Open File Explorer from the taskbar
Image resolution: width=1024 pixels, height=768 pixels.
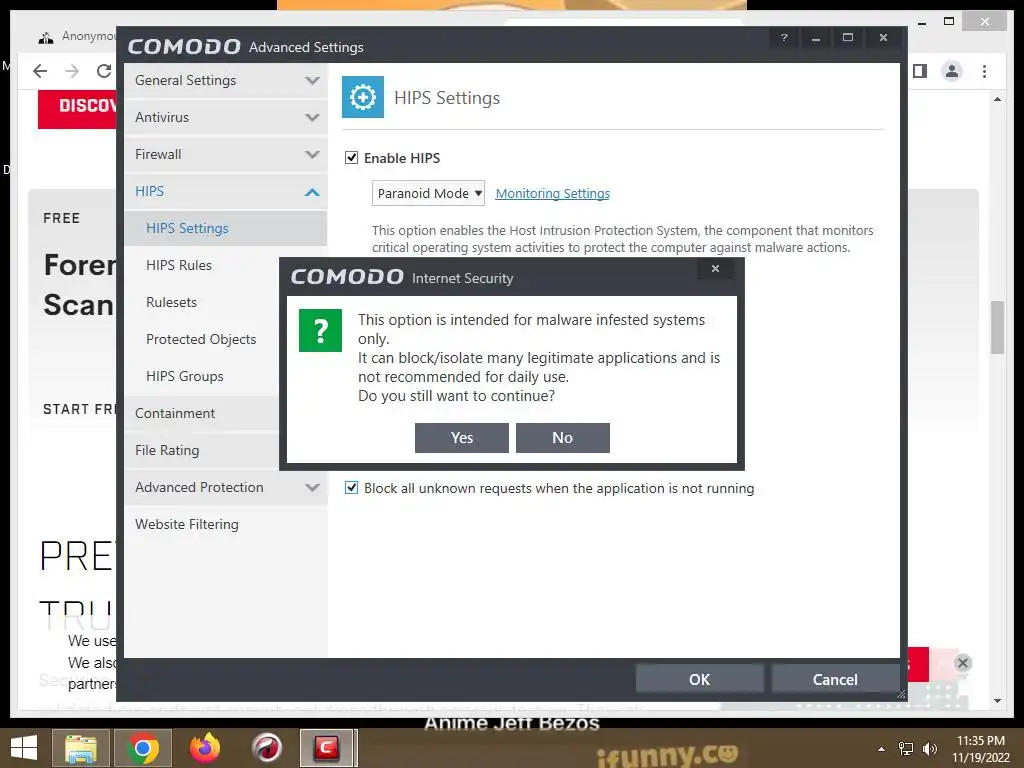point(80,748)
